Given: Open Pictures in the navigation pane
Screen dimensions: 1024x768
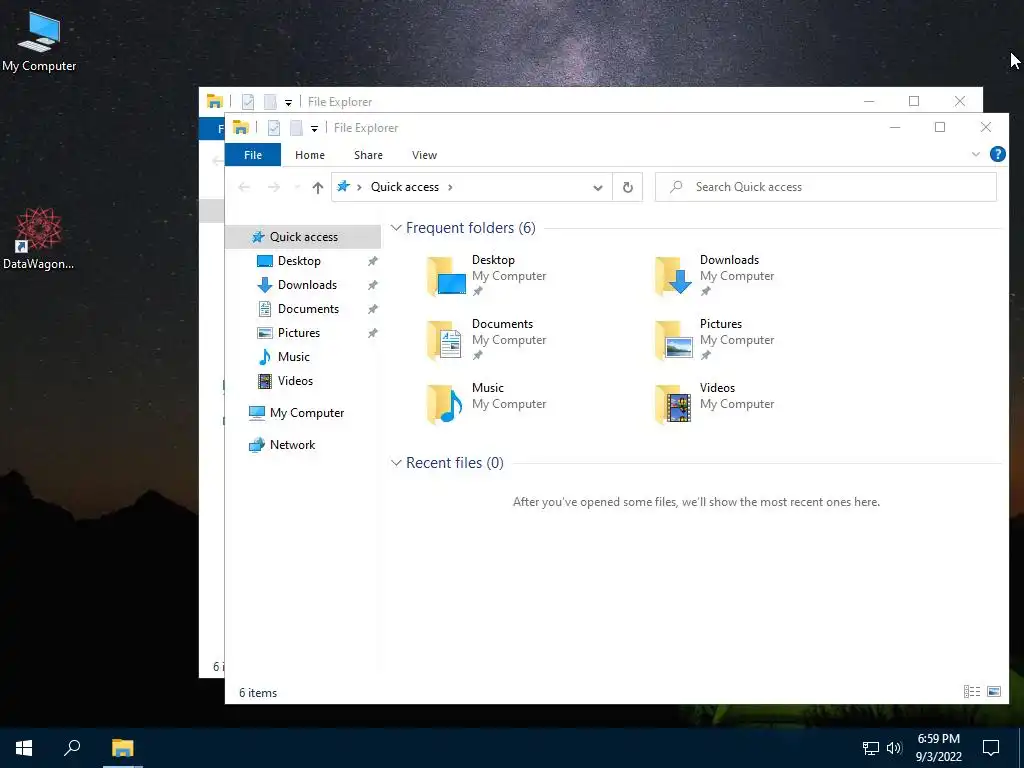Looking at the screenshot, I should pos(298,333).
